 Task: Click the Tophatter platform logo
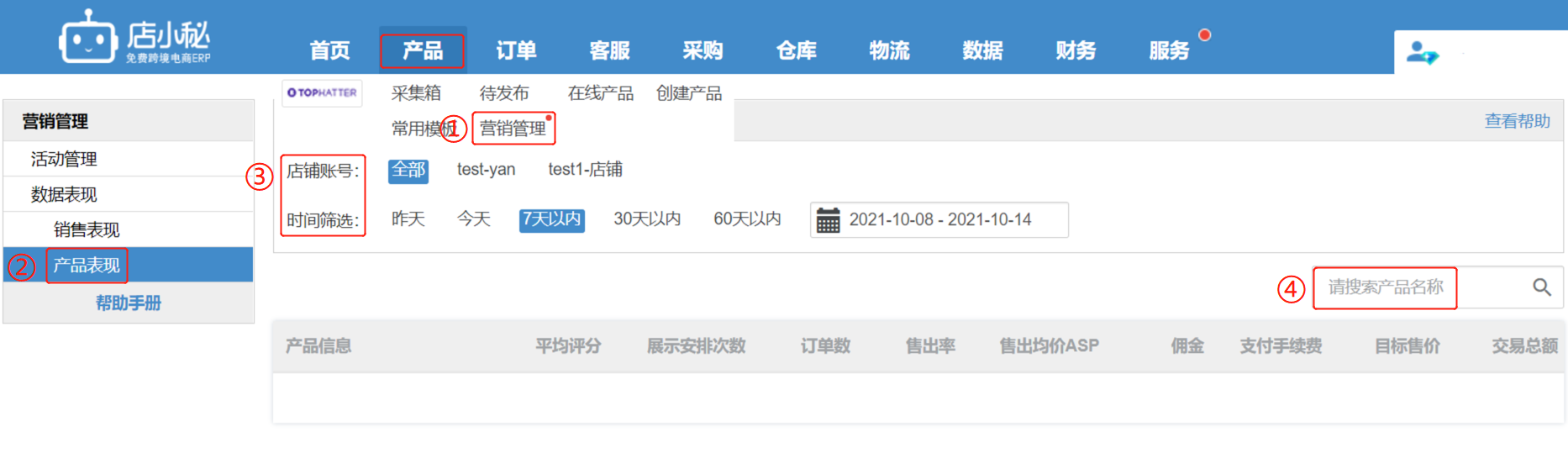322,92
